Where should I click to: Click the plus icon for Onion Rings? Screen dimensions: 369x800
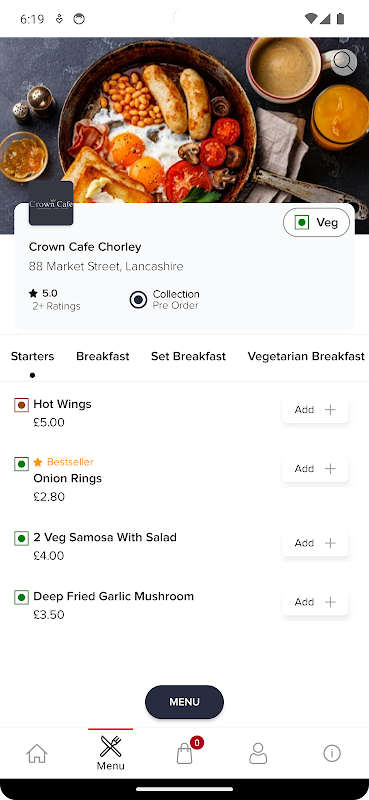point(330,469)
